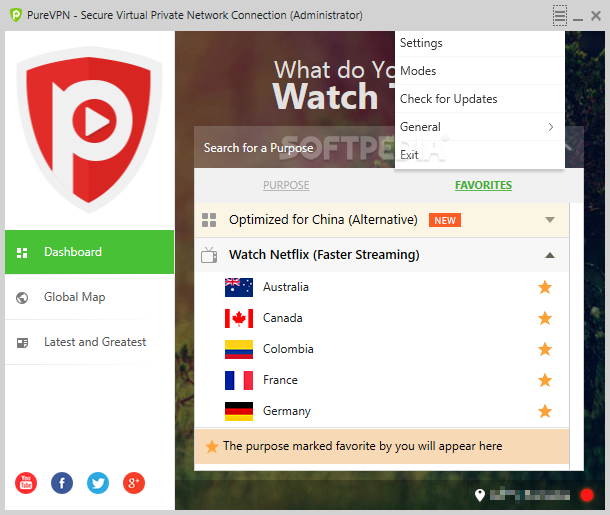Toggle favorite star for Canada
Screen dimensions: 610x515
point(545,319)
